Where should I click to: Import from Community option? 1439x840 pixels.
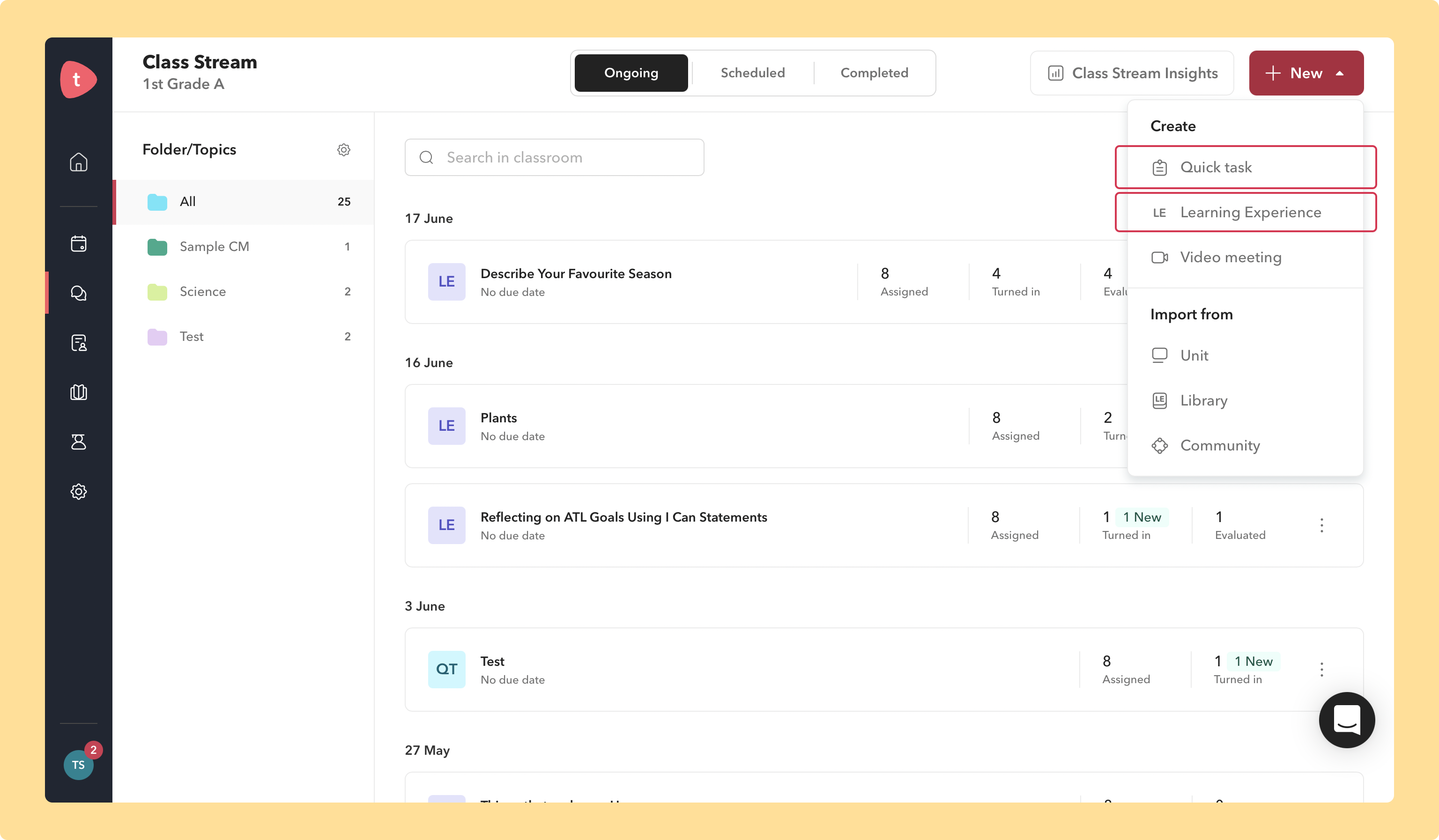click(1219, 446)
